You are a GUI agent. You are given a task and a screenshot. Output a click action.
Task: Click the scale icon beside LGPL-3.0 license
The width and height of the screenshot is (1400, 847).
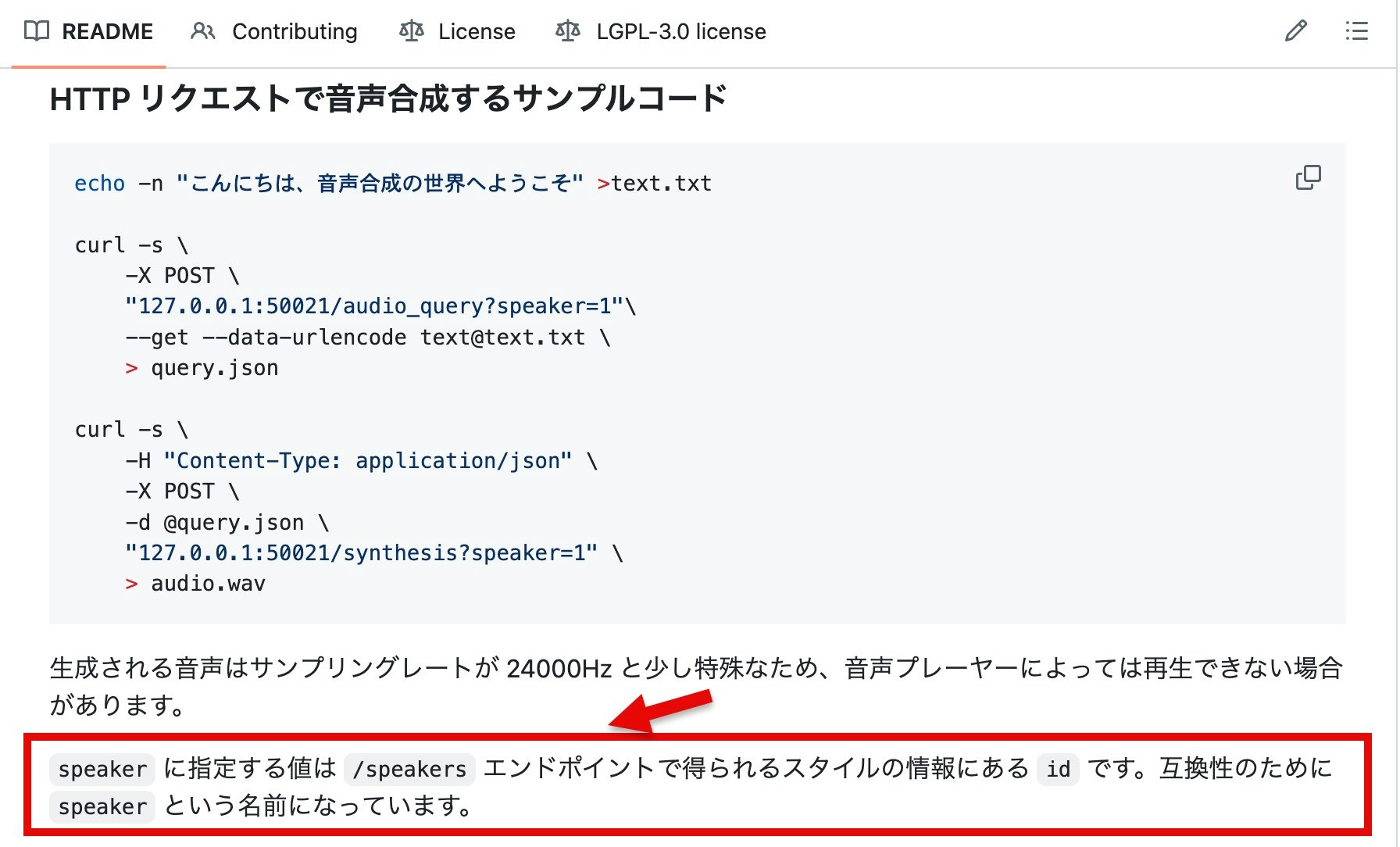click(x=568, y=31)
